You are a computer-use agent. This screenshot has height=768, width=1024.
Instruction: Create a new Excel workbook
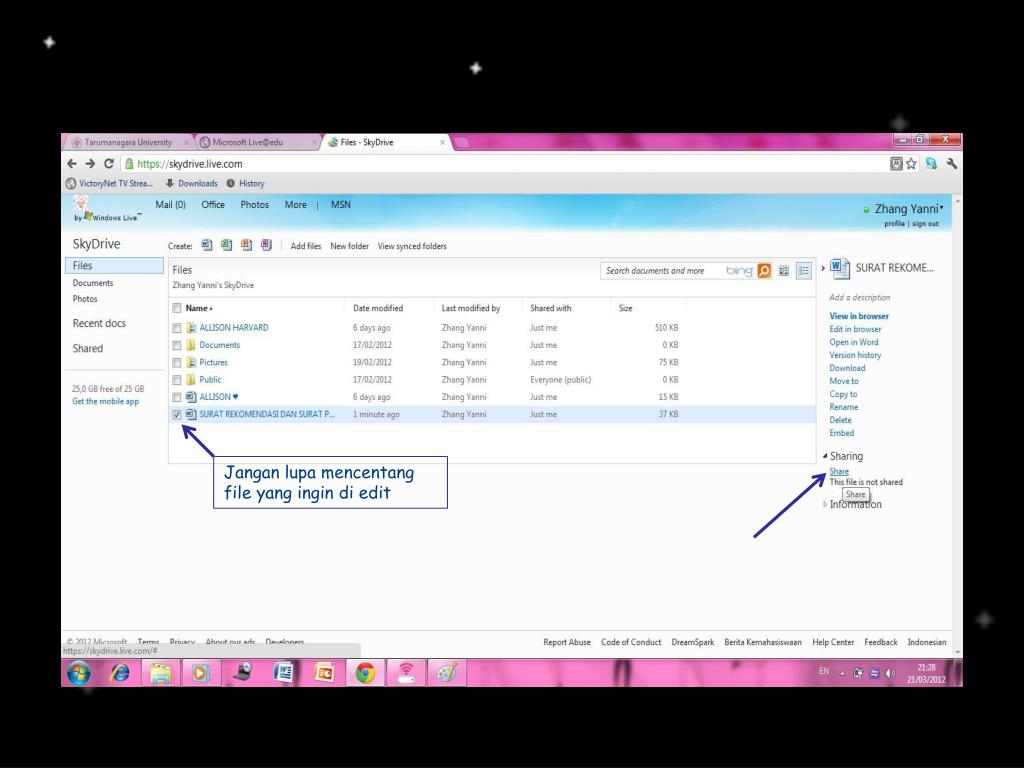point(226,246)
